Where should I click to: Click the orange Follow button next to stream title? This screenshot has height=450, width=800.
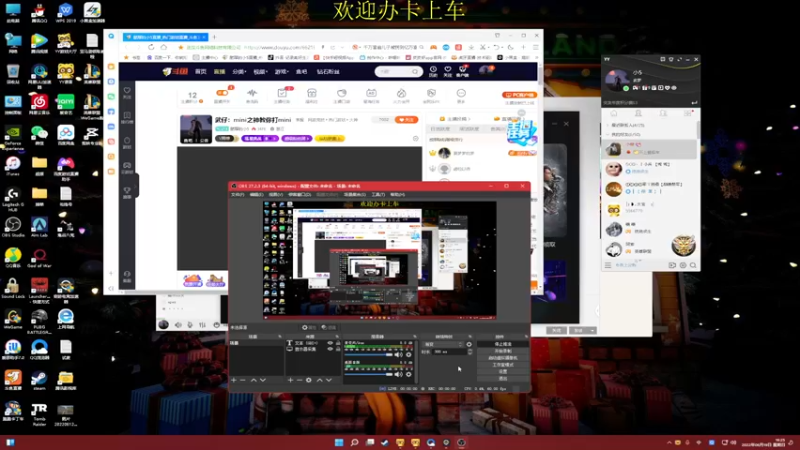(406, 119)
